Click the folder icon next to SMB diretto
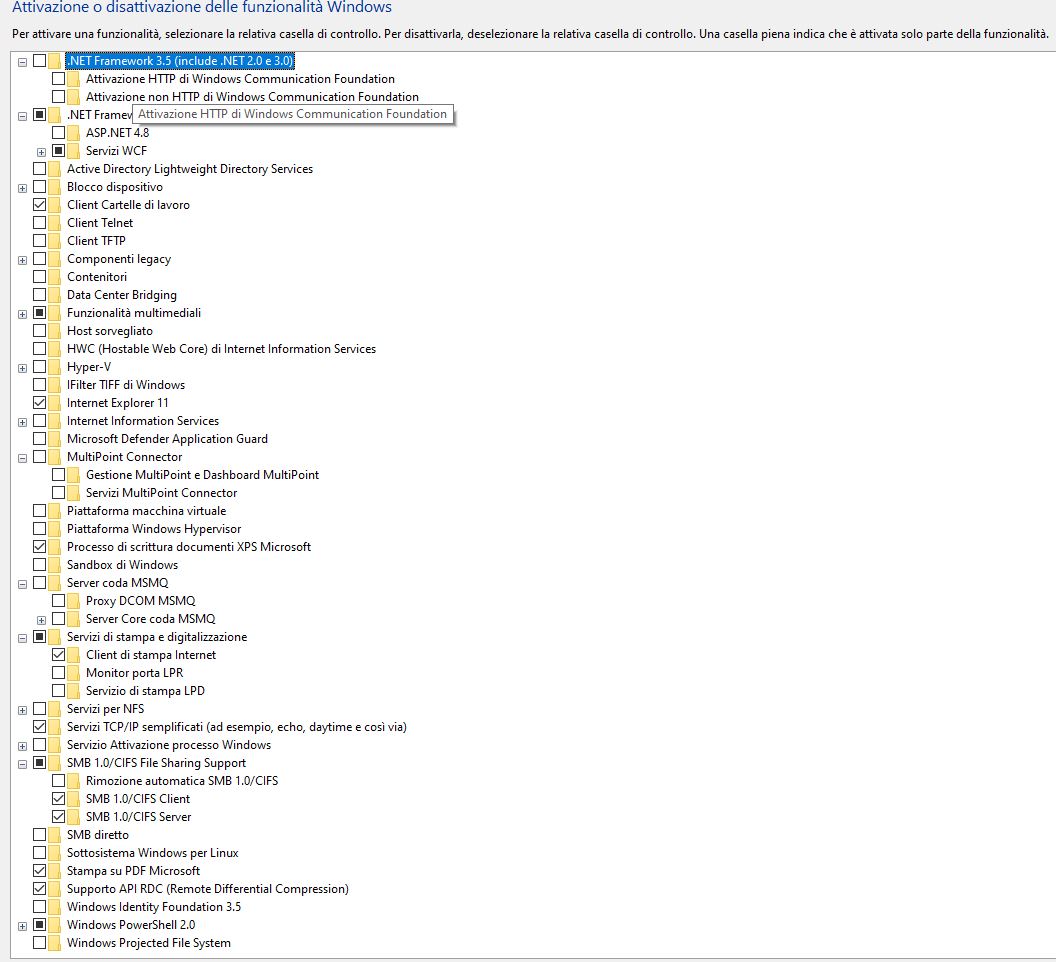This screenshot has width=1056, height=962. click(x=55, y=835)
